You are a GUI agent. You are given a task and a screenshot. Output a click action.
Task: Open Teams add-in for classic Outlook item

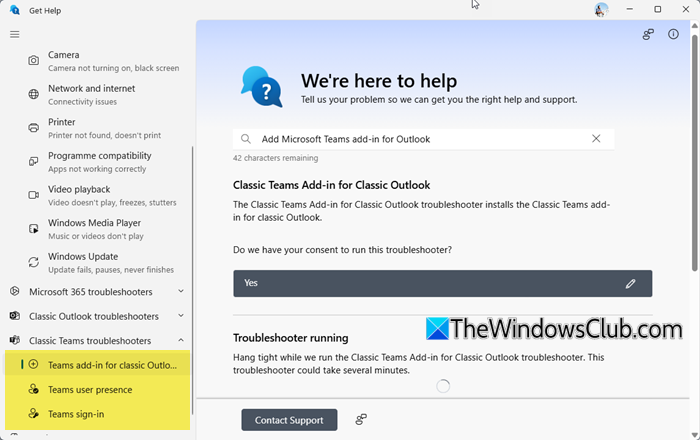click(x=98, y=365)
